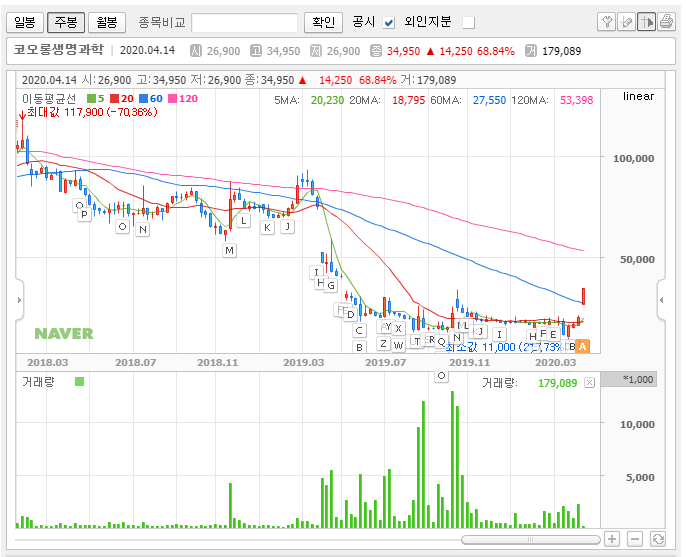Click the 20MA value 18,795
This screenshot has width=686, height=557.
[x=408, y=100]
